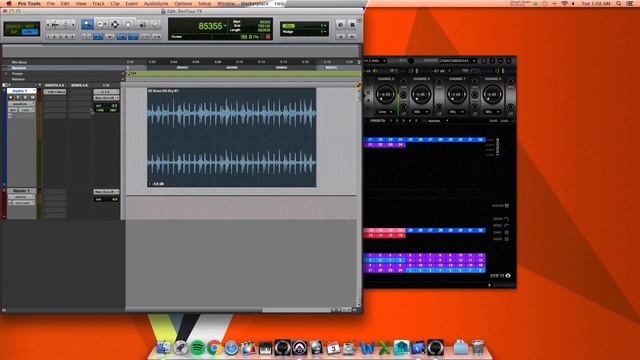Open the Audio 1 input path selector
The width and height of the screenshot is (640, 360).
pos(106,92)
